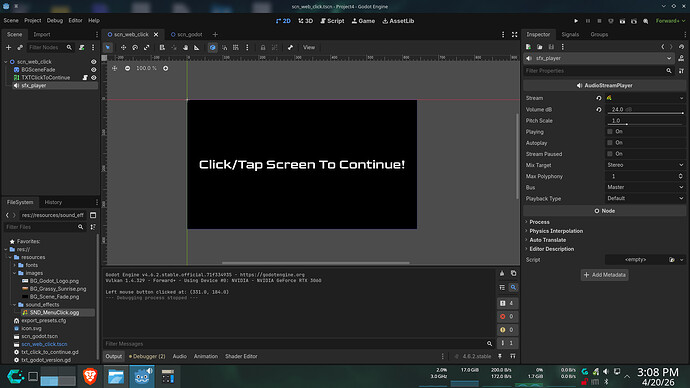Toggle visibility of BGSceneFade node

point(93,70)
